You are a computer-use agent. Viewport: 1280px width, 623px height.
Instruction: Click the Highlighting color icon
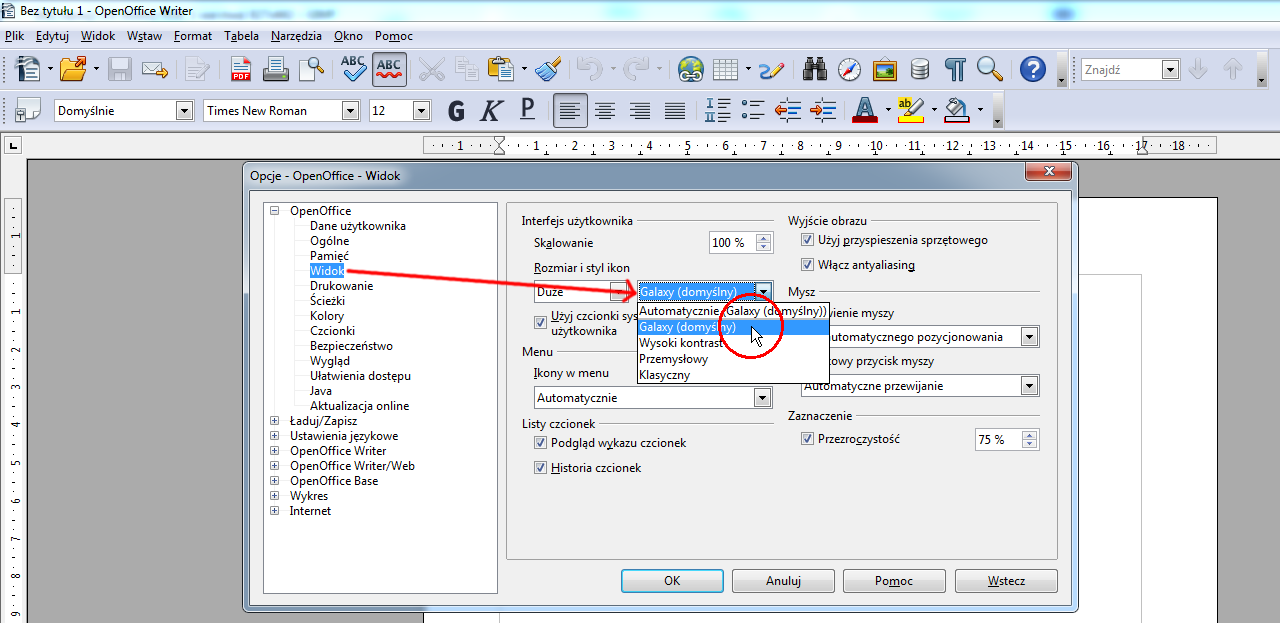910,110
